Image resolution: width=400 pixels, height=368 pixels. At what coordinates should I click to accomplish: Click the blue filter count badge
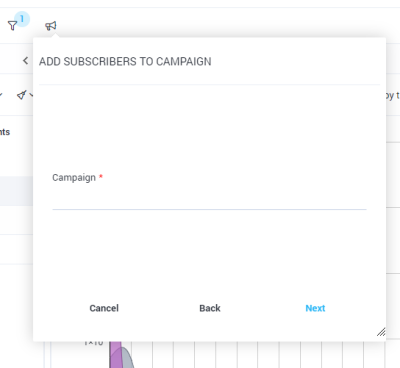[22, 19]
